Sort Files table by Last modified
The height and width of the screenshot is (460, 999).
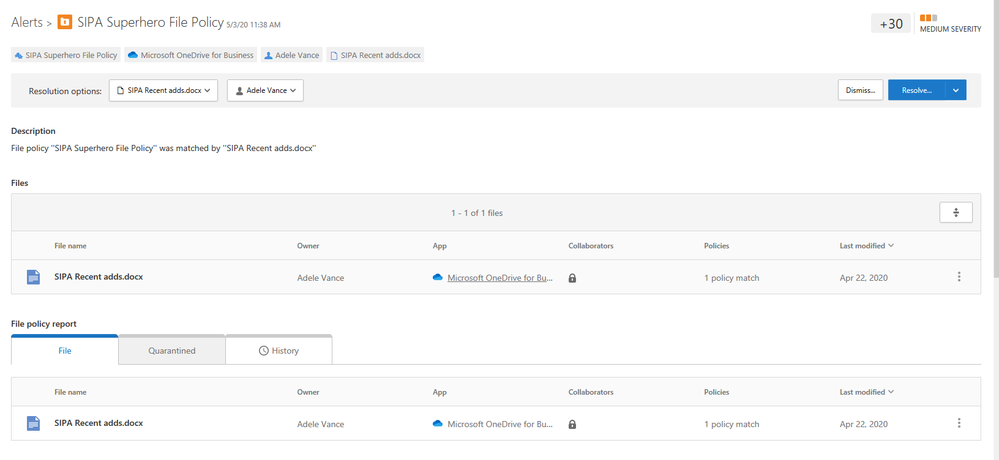pyautogui.click(x=866, y=246)
